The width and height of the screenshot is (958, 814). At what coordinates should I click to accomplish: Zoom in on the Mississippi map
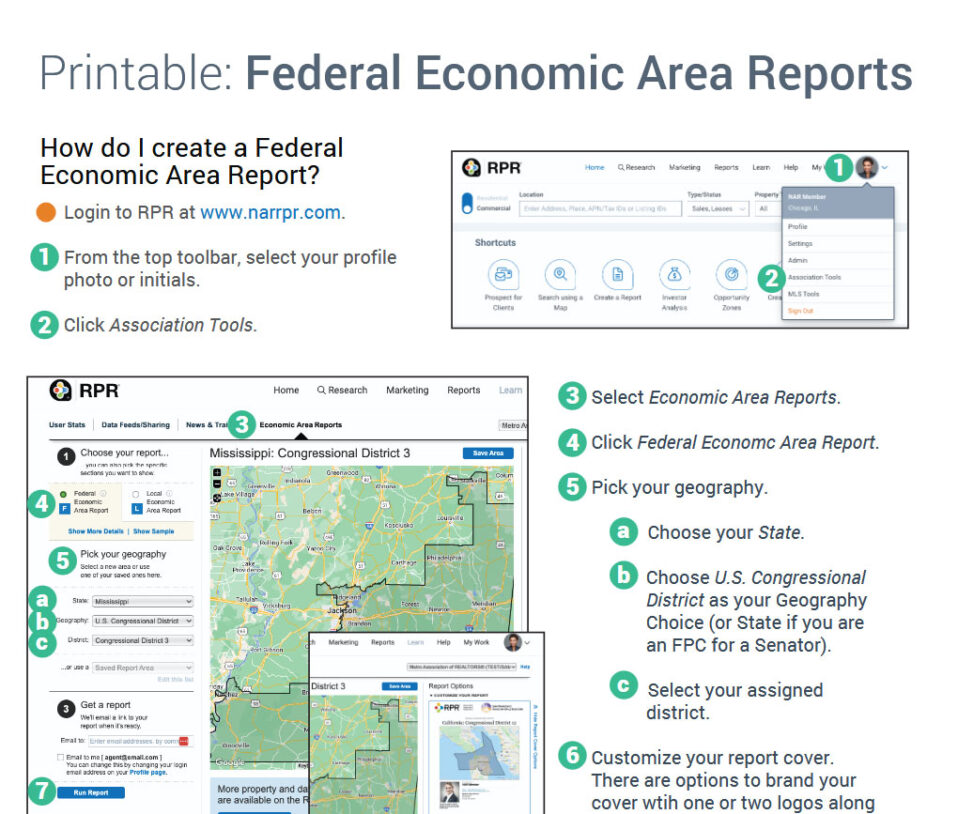(217, 470)
